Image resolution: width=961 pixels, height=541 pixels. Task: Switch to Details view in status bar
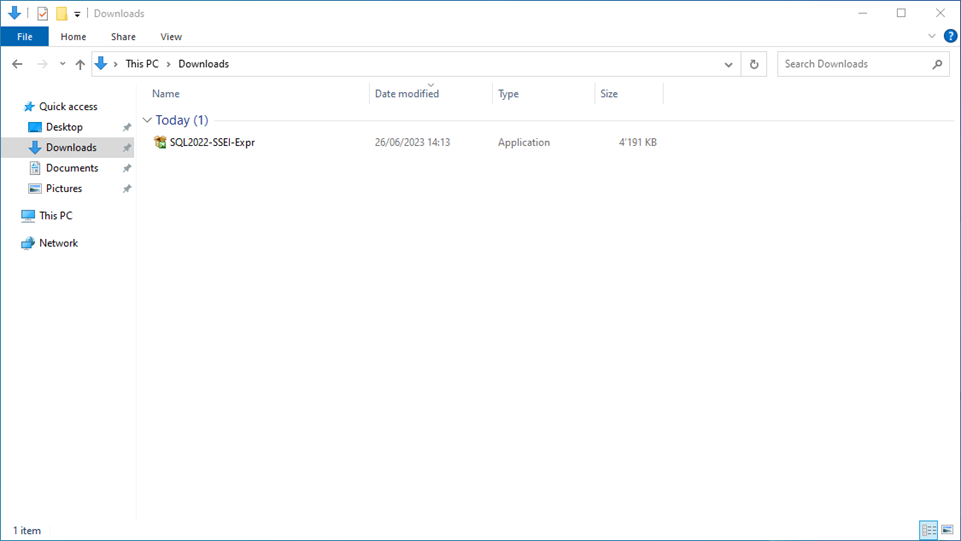pyautogui.click(x=929, y=530)
